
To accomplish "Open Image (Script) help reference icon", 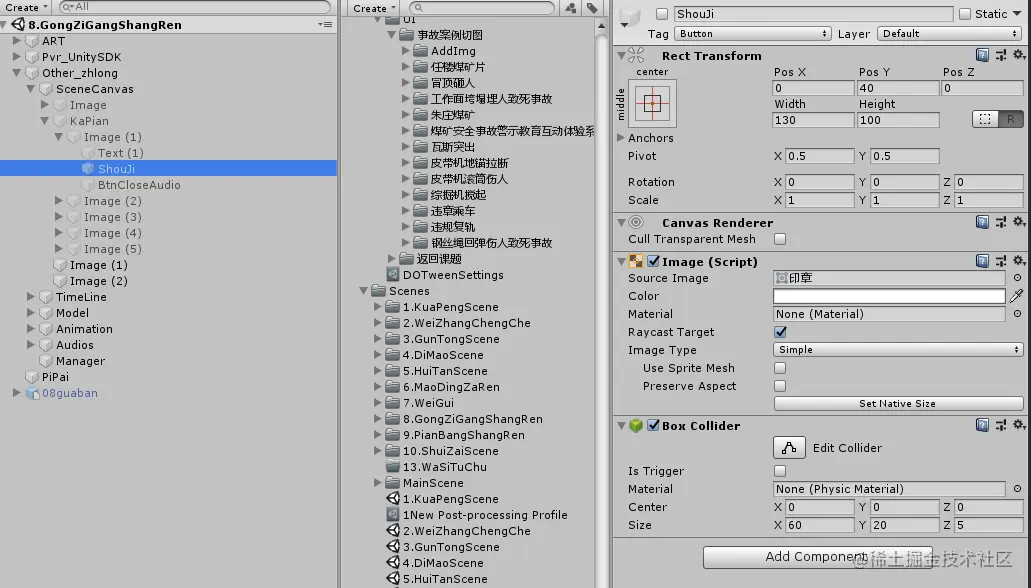I will [x=982, y=261].
